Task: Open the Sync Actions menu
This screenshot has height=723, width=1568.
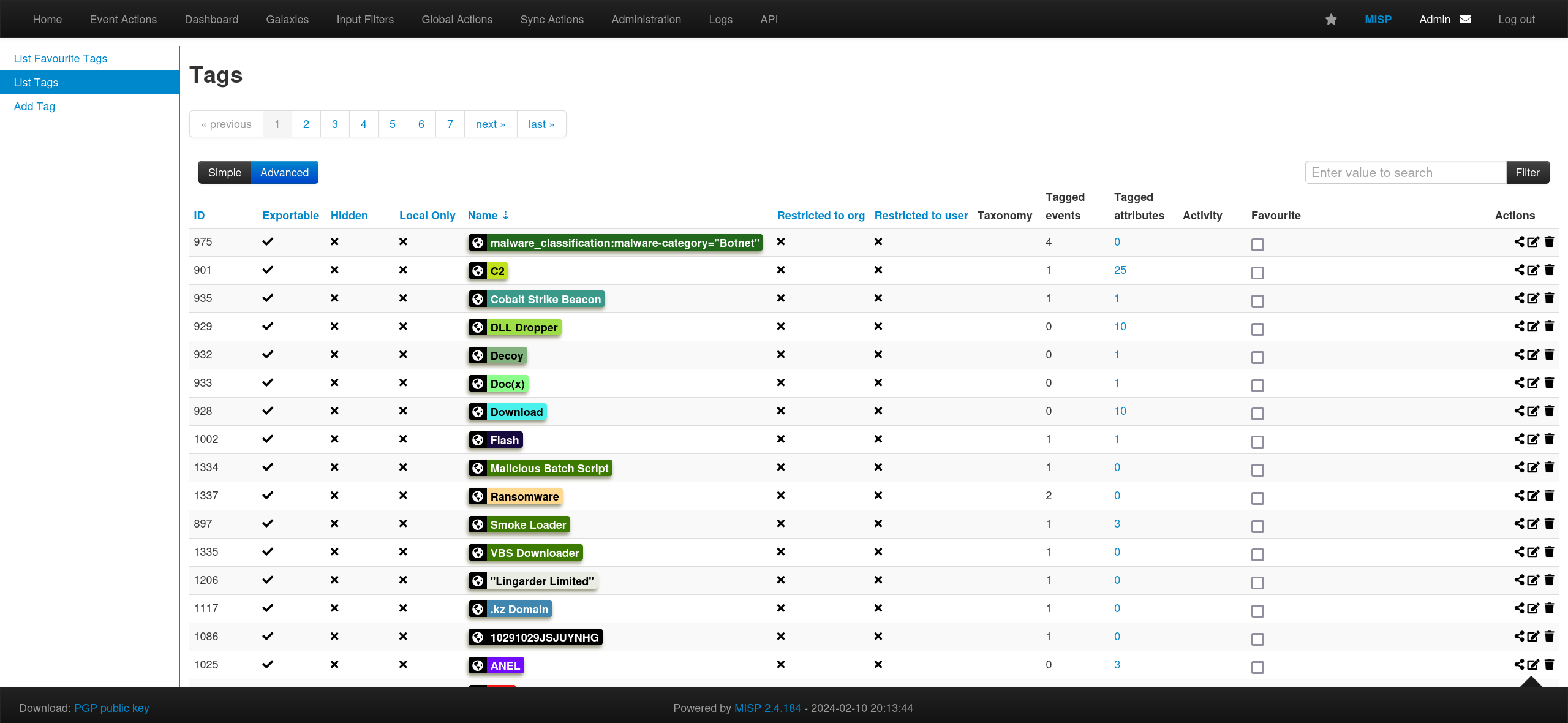Action: click(x=552, y=20)
